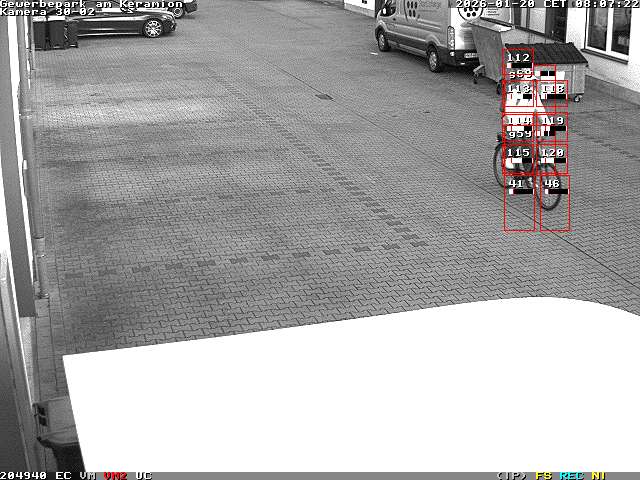Screen dimensions: 640x480
Task: Select motion detection box 119
Action: (552, 121)
